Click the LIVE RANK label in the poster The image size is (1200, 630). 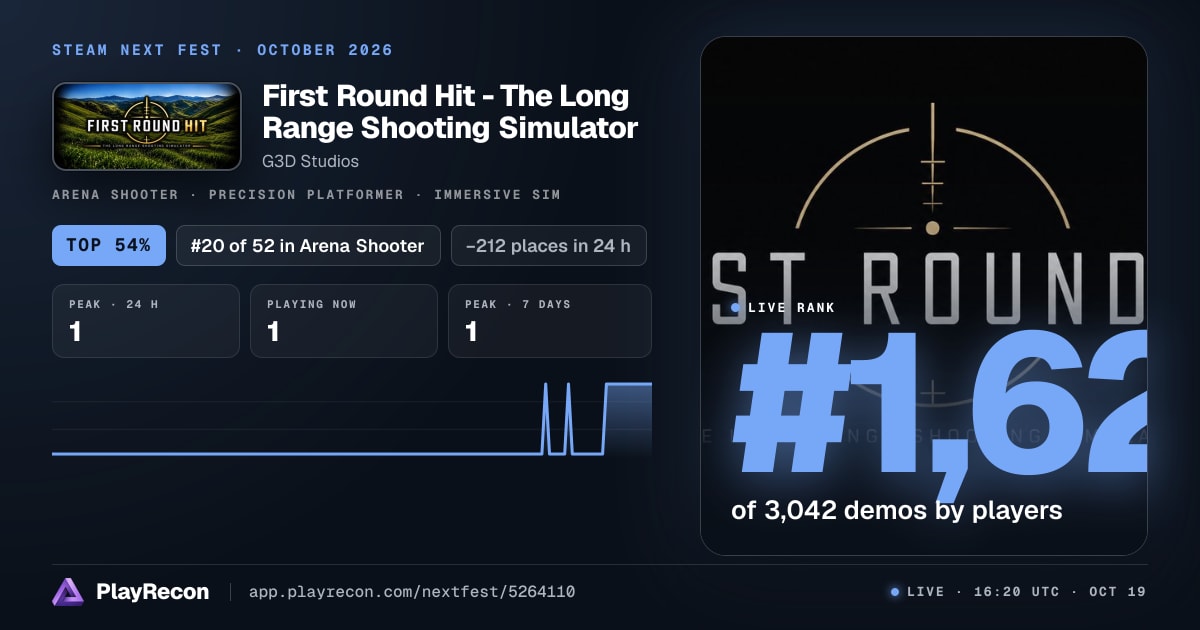coord(791,308)
